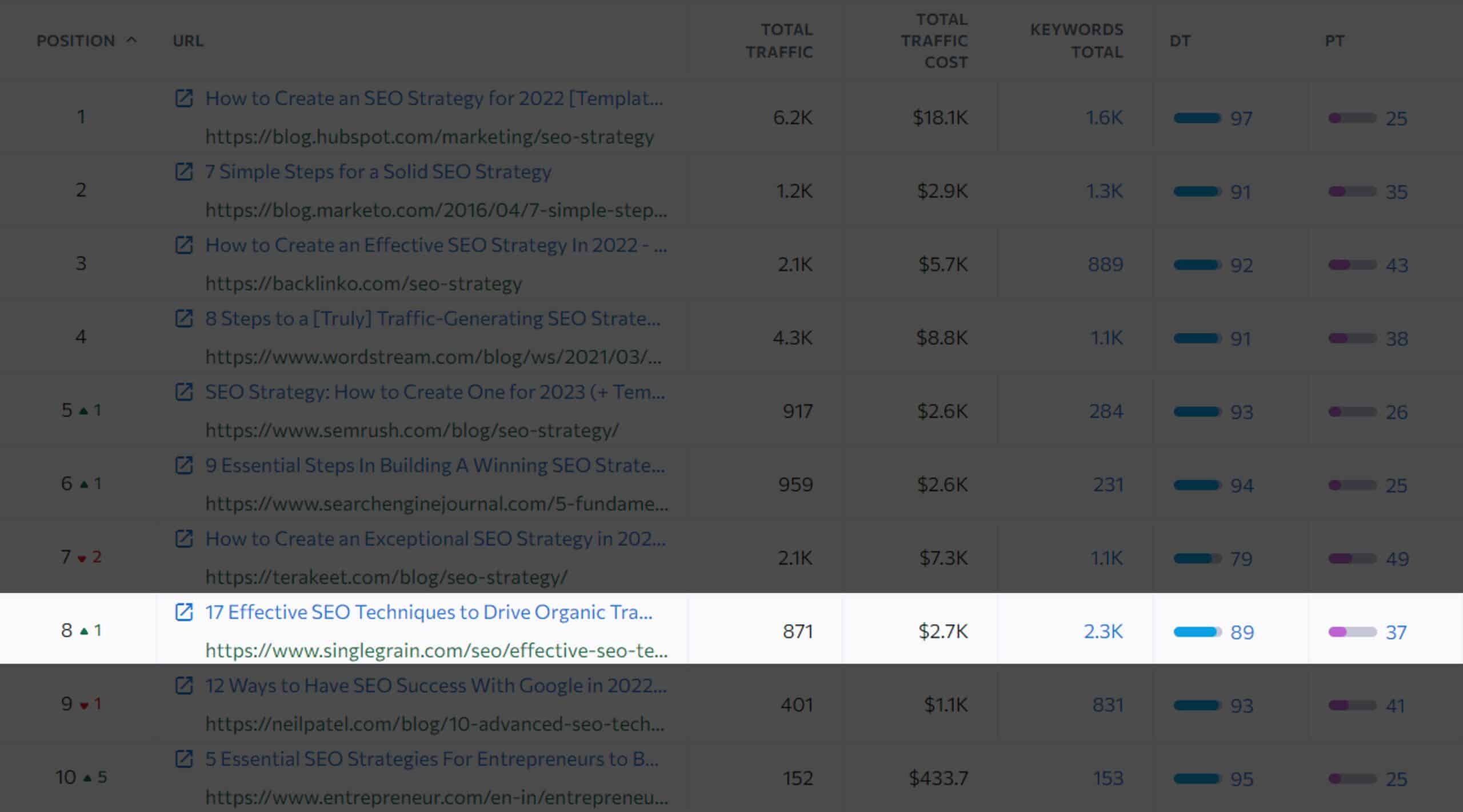Open external link icon for WordStream result
Viewport: 1463px width, 812px height.
tap(183, 318)
